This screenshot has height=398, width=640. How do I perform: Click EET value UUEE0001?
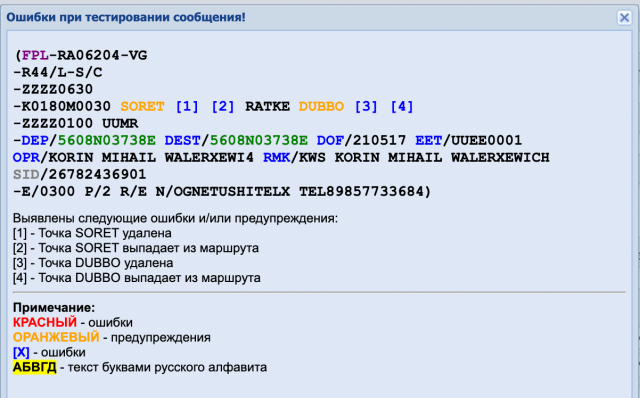pyautogui.click(x=487, y=140)
